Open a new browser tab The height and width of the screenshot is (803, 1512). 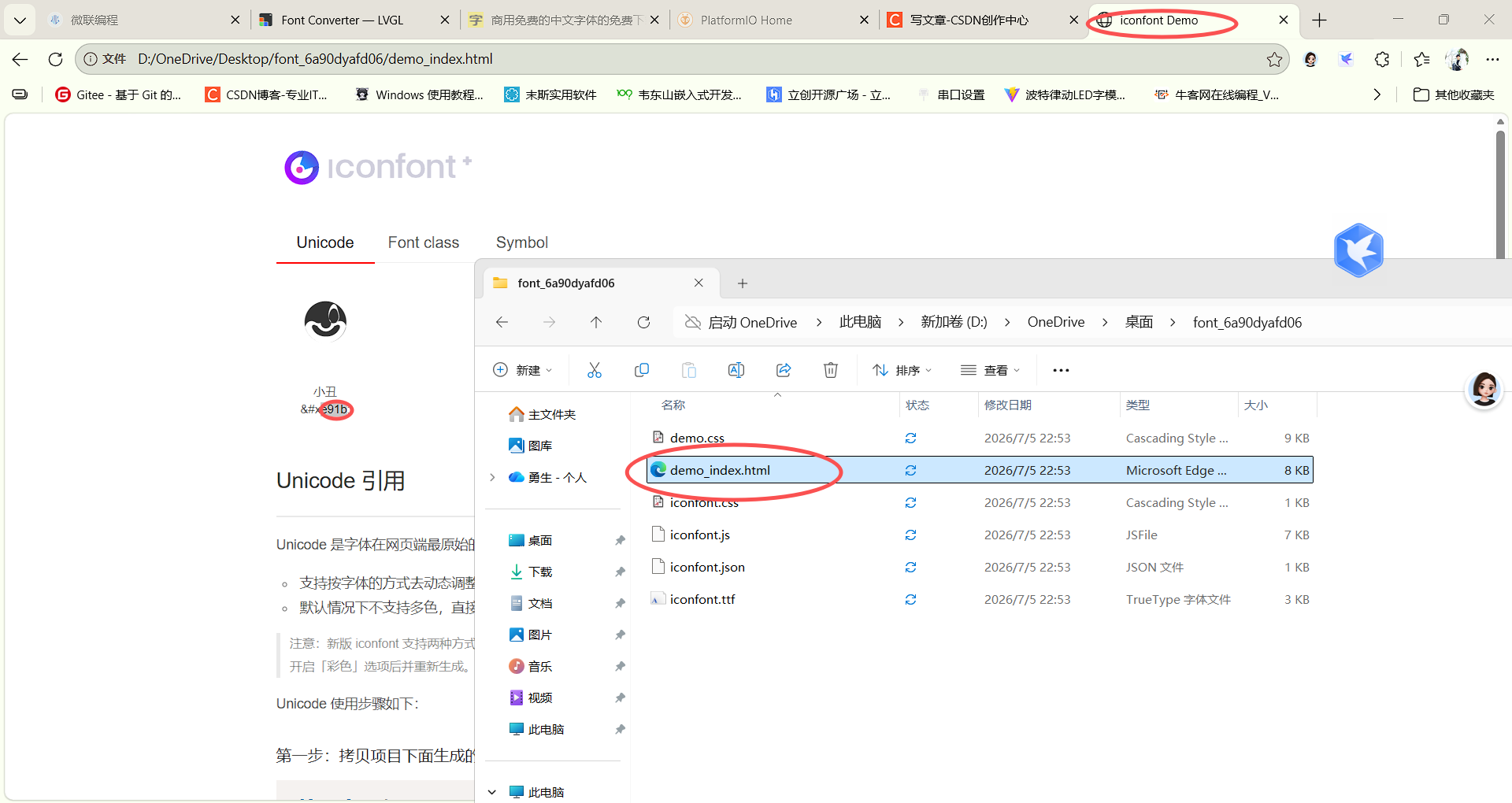[1320, 20]
